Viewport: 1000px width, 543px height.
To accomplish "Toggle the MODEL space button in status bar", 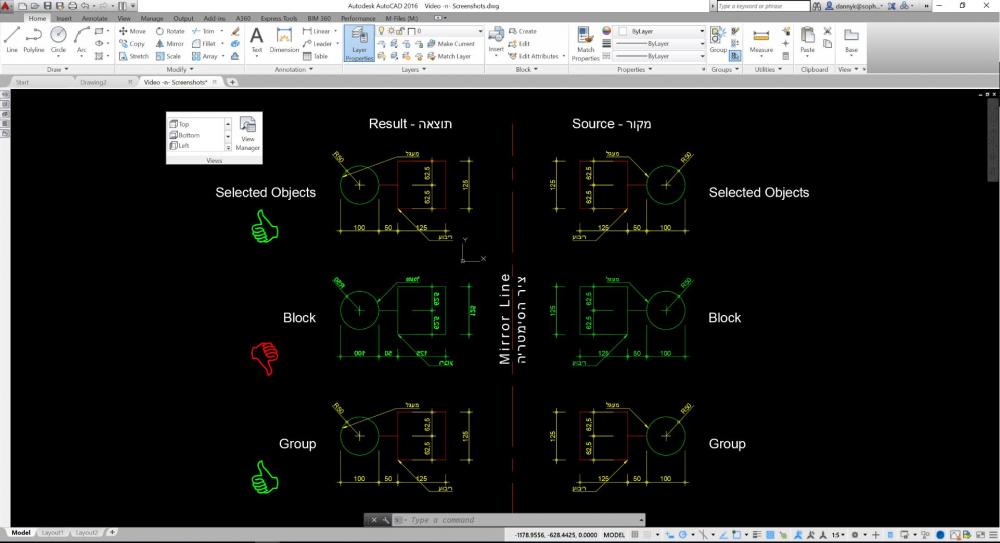I will click(x=613, y=533).
